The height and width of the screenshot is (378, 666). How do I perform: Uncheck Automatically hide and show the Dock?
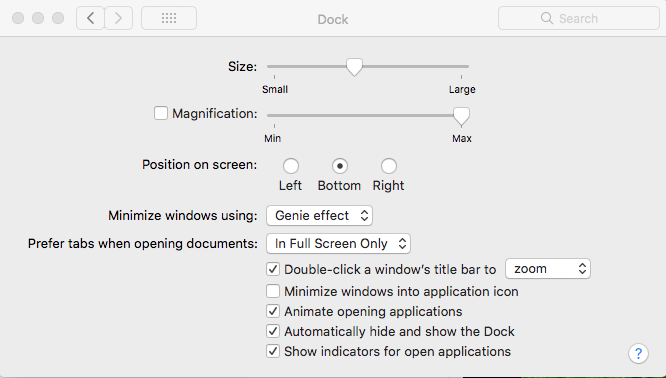pyautogui.click(x=273, y=331)
